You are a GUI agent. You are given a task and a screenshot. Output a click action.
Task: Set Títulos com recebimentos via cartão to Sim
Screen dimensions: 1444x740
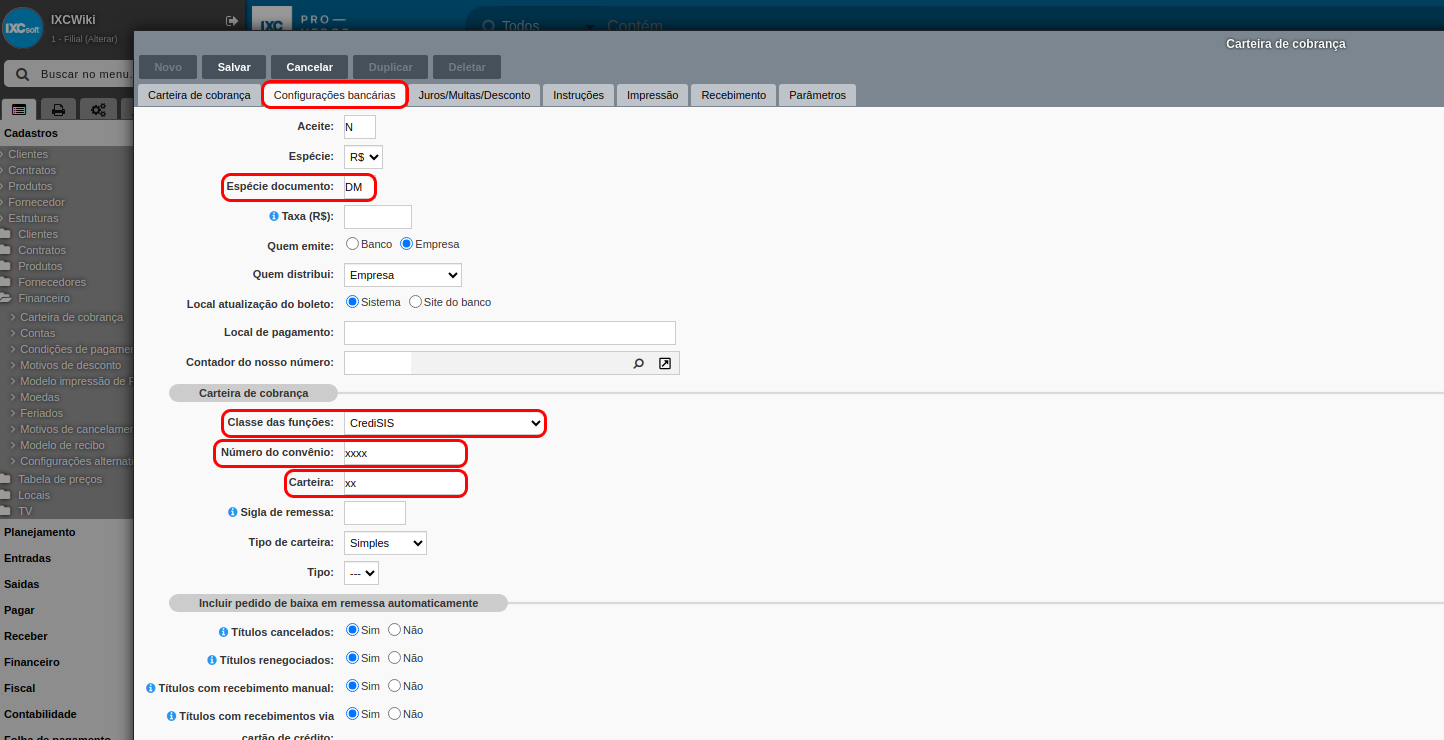click(352, 714)
